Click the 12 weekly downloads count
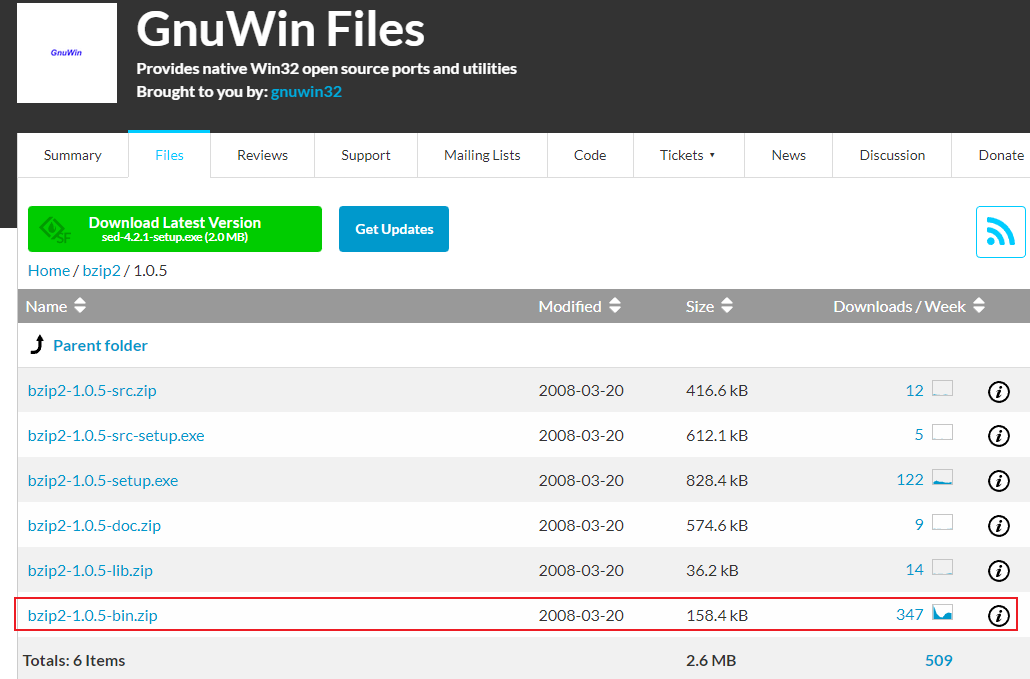The height and width of the screenshot is (679, 1030). pyautogui.click(x=914, y=391)
